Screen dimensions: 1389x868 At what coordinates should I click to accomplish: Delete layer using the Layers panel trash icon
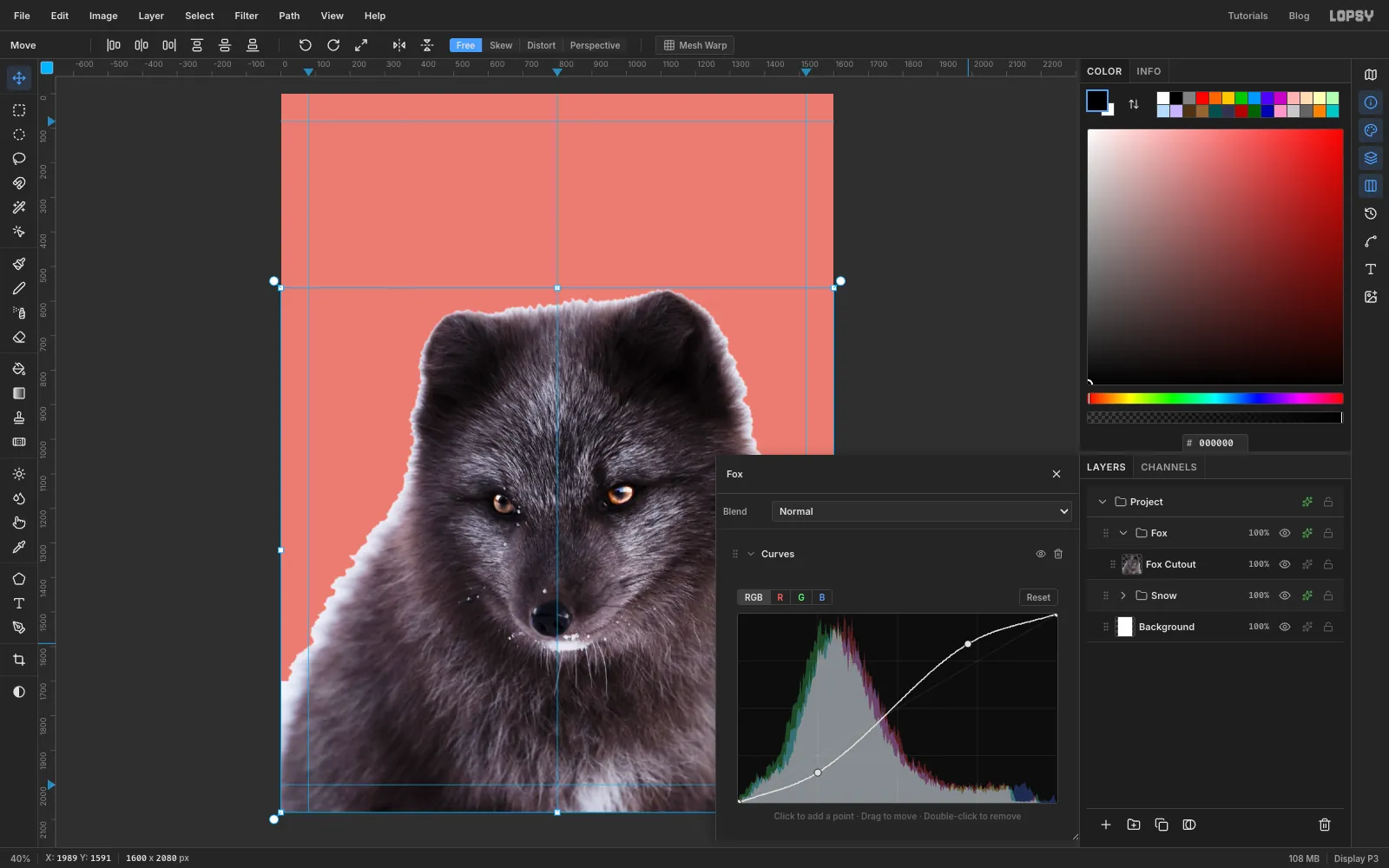[x=1325, y=825]
